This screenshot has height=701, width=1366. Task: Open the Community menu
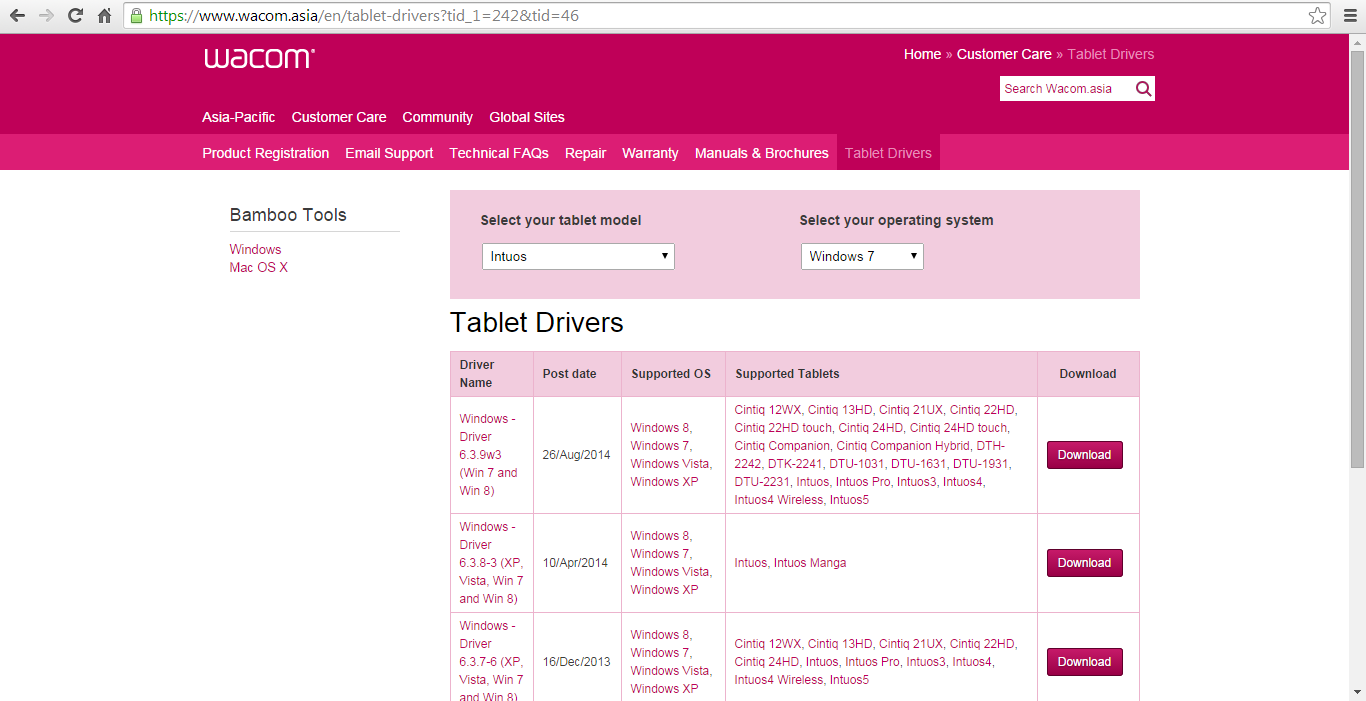point(438,117)
